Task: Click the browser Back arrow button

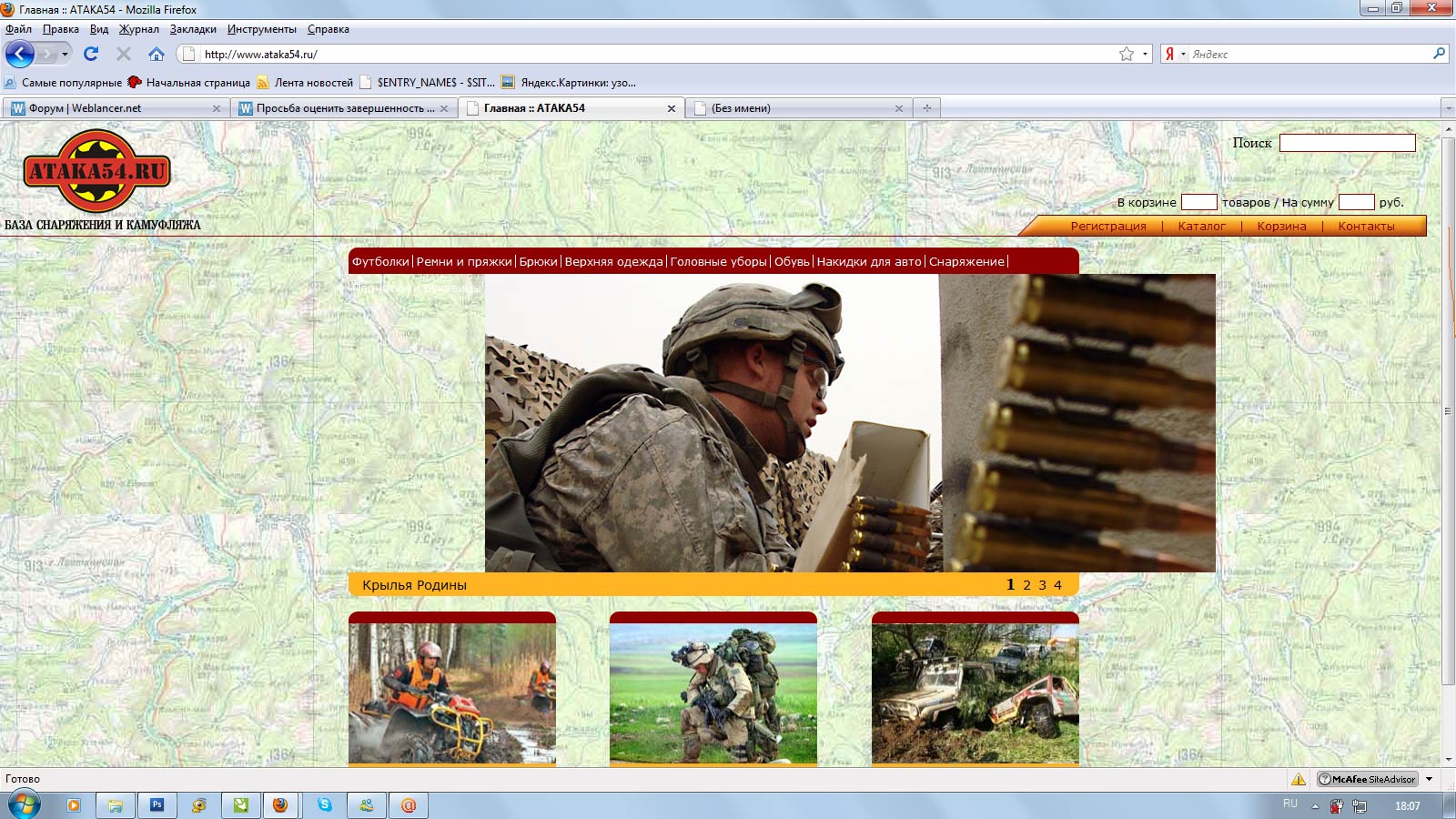Action: [x=19, y=55]
